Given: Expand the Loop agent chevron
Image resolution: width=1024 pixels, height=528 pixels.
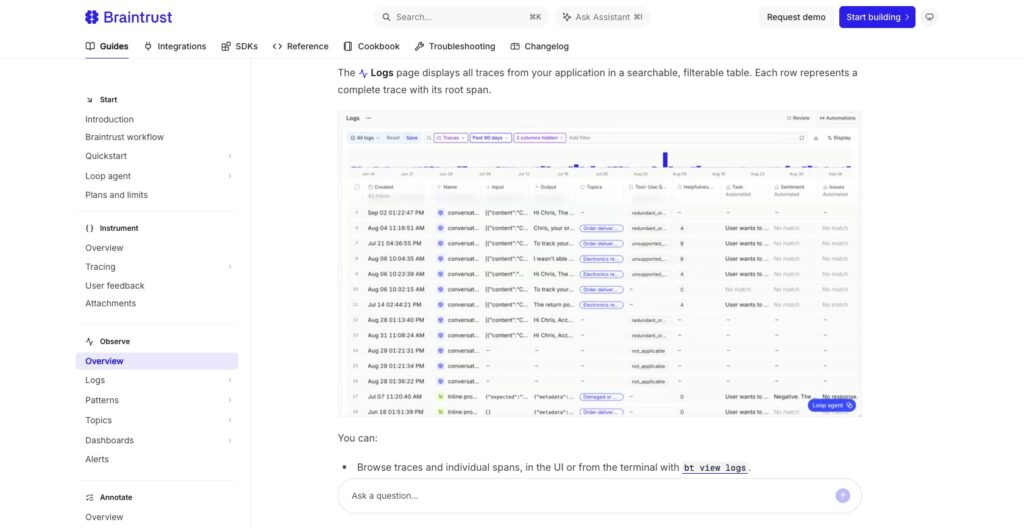Looking at the screenshot, I should point(230,176).
